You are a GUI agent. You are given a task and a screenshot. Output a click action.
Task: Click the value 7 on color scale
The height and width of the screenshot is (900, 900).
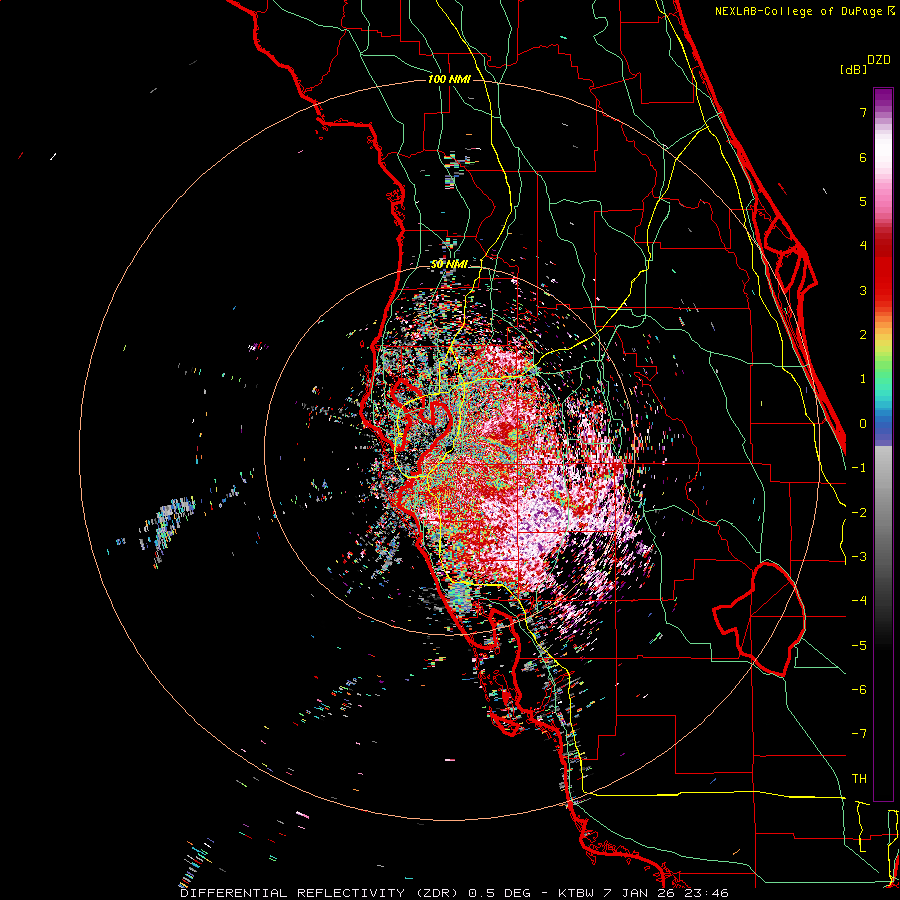point(863,112)
